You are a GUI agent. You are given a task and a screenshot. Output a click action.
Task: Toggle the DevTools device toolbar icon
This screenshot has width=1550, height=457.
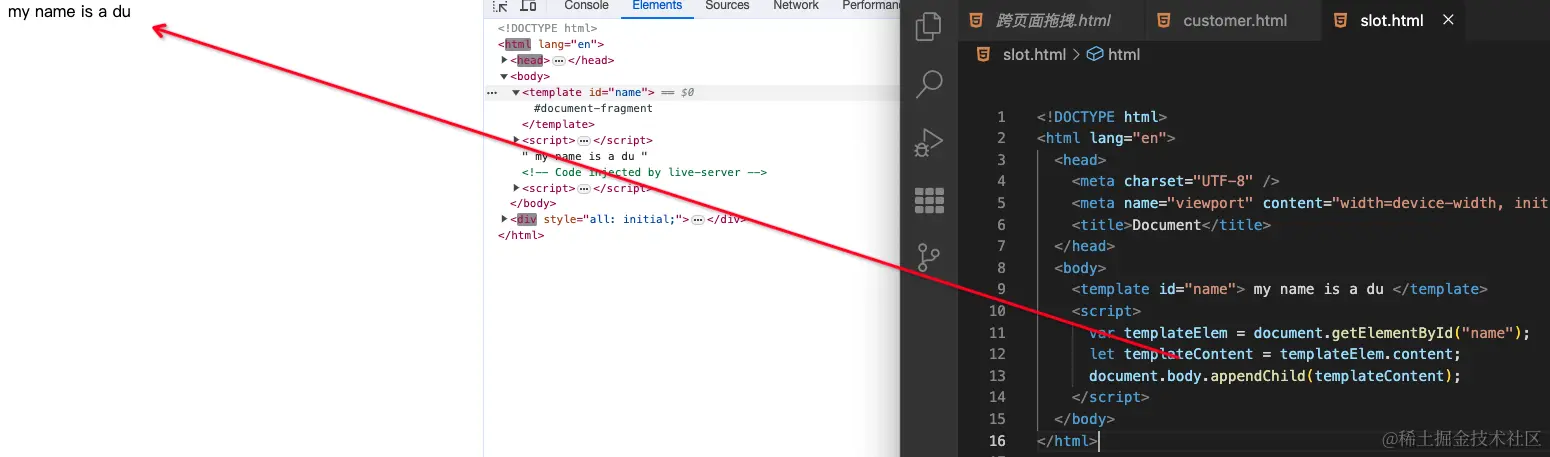pyautogui.click(x=528, y=6)
